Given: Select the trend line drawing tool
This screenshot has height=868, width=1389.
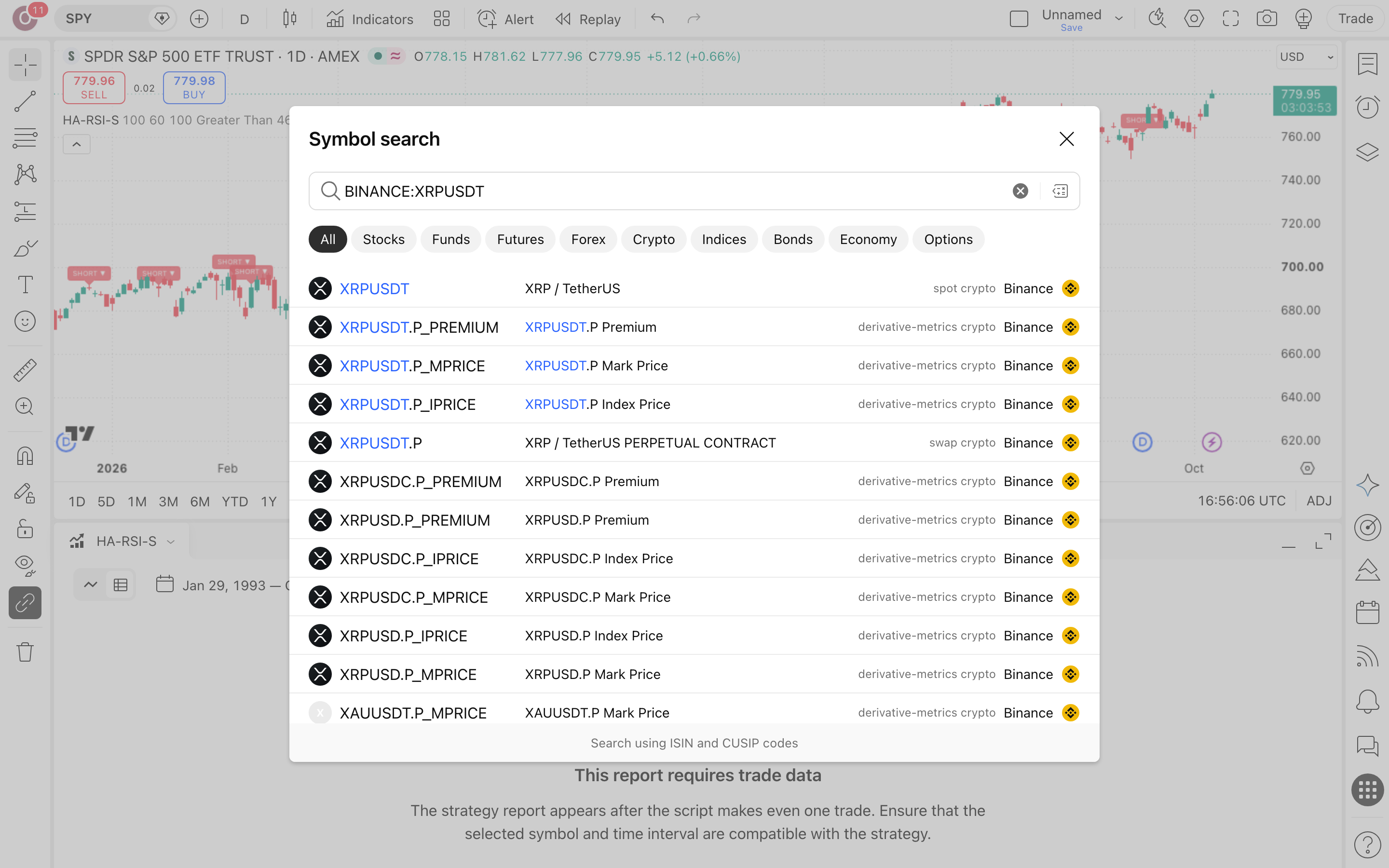Looking at the screenshot, I should 25,102.
